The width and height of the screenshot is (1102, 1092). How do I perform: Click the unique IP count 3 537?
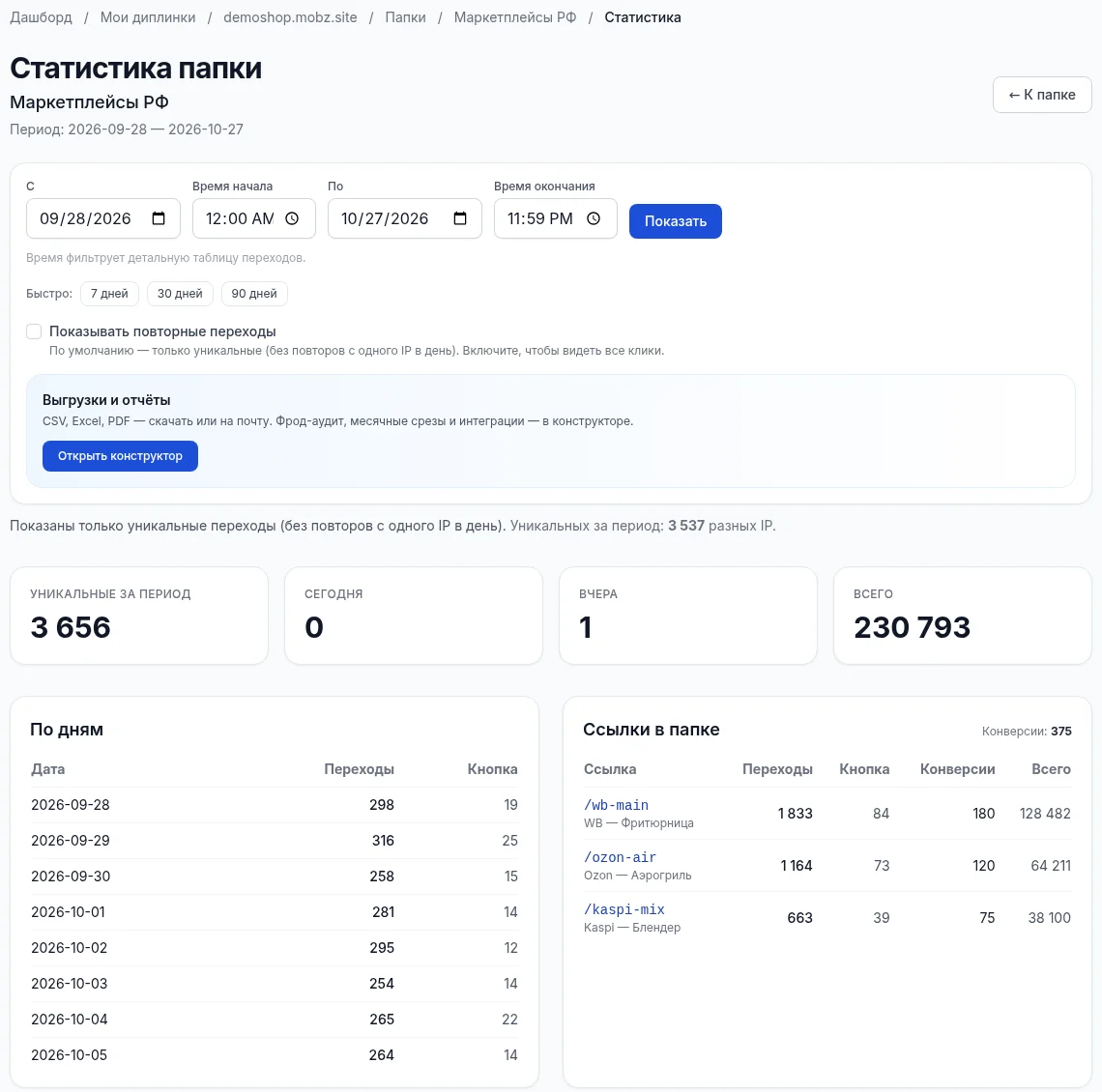coord(686,526)
